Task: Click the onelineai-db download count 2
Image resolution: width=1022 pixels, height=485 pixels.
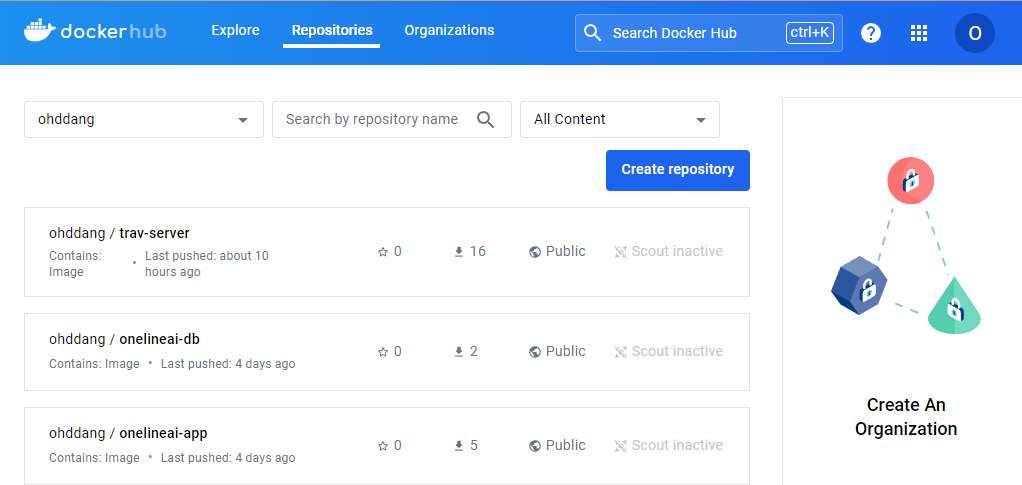Action: 474,351
